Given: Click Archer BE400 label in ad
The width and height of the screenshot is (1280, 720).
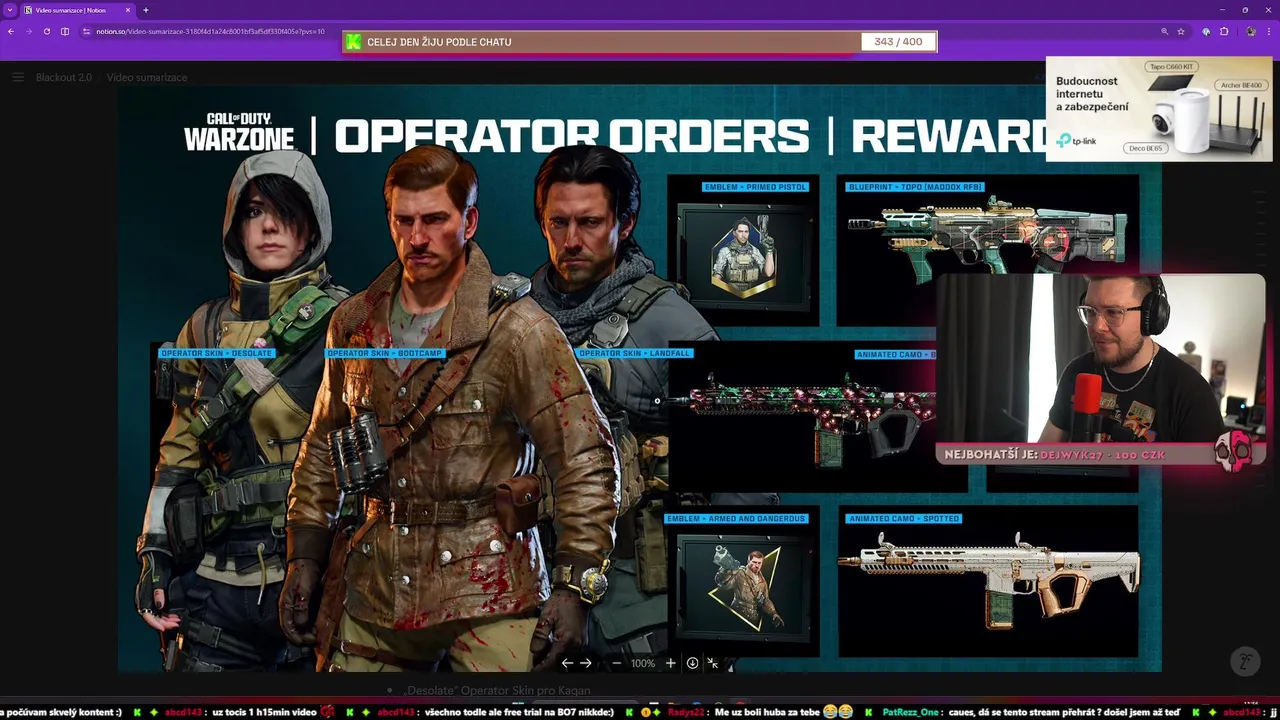Looking at the screenshot, I should pos(1241,86).
